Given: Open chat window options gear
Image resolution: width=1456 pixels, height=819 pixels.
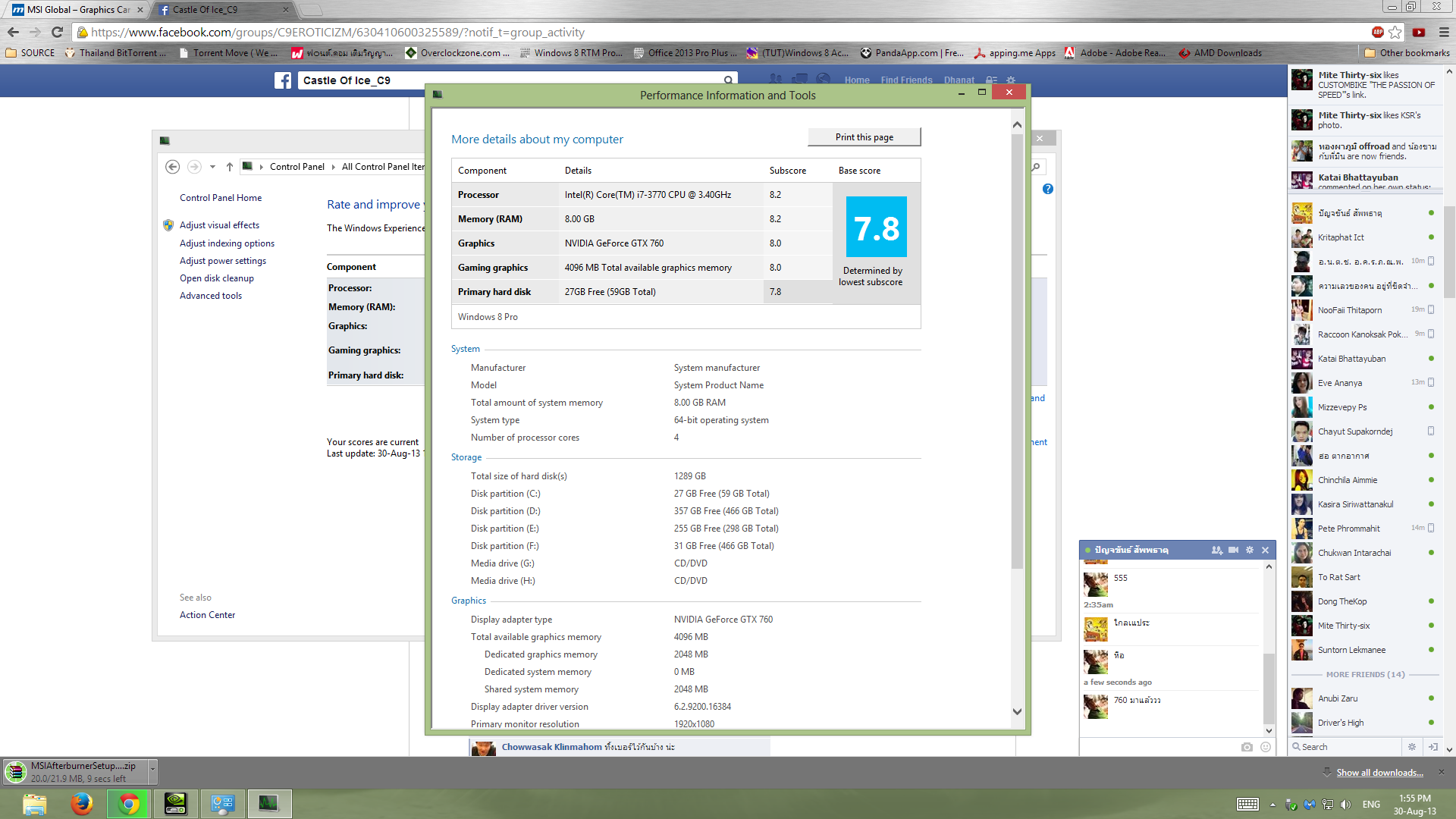Looking at the screenshot, I should tap(1250, 550).
